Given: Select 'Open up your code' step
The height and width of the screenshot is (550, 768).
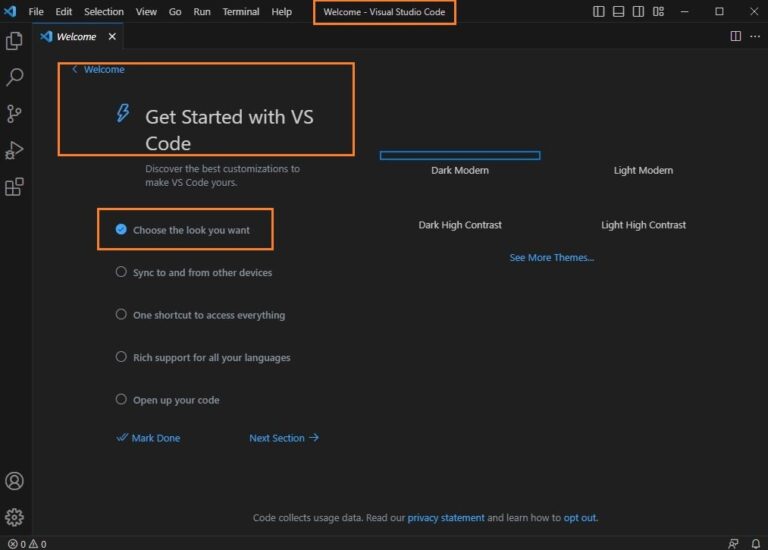Looking at the screenshot, I should coord(168,400).
